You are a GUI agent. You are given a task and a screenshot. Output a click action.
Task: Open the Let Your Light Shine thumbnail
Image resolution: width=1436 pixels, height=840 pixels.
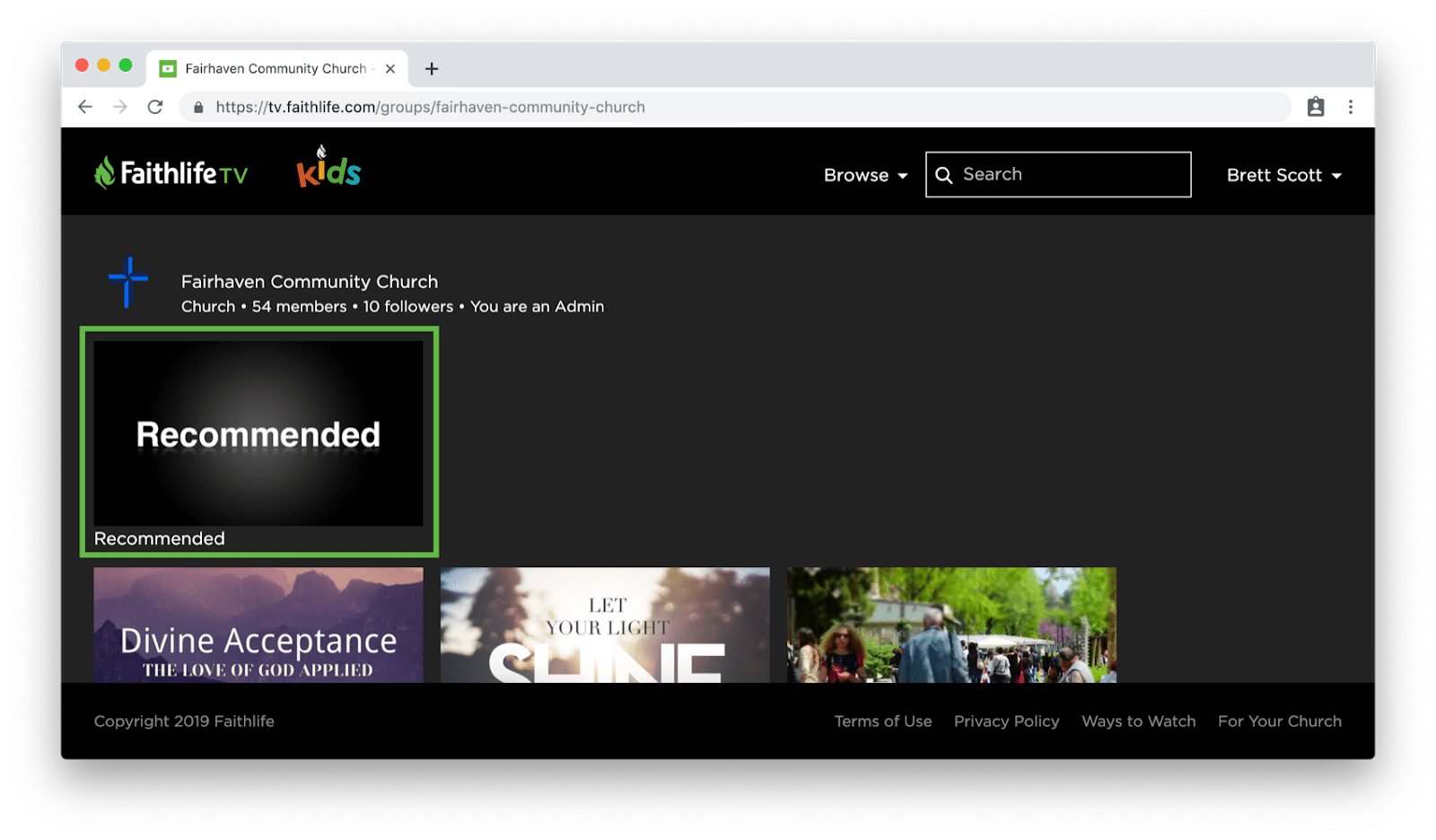(605, 625)
